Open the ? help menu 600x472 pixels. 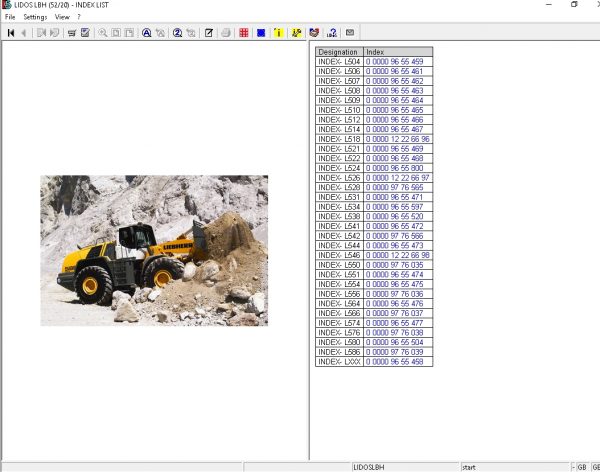pyautogui.click(x=79, y=17)
